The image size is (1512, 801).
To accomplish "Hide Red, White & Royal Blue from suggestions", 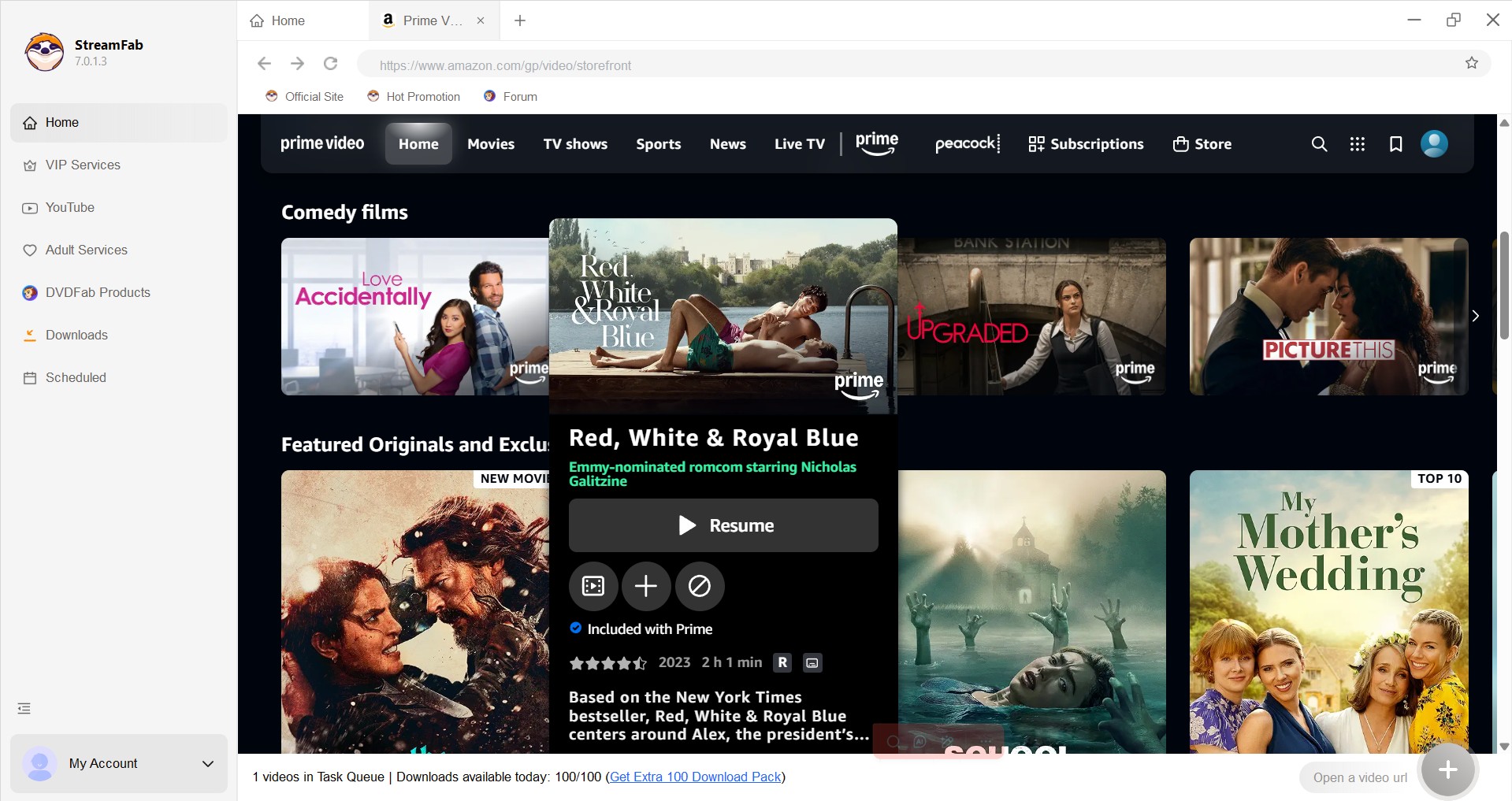I will coord(699,586).
